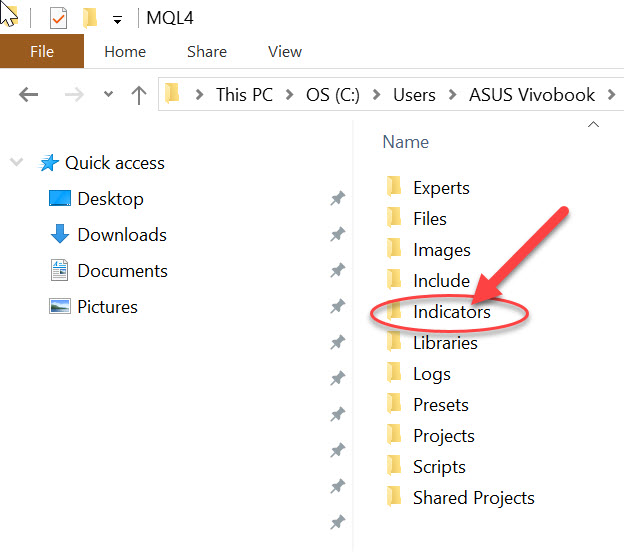The image size is (624, 553).
Task: Click the pin icon beside Desktop
Action: coord(338,198)
